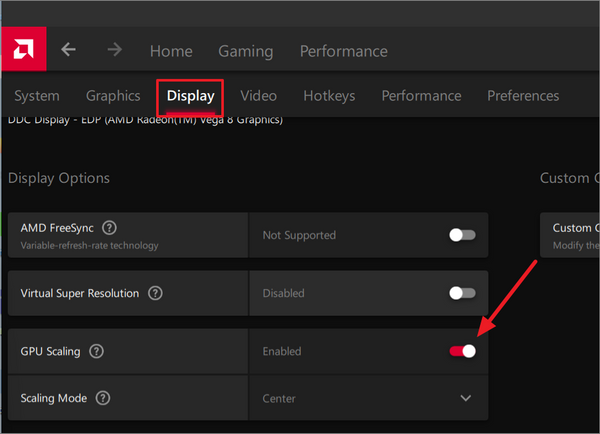Select the Preferences tab
Image resolution: width=600 pixels, height=434 pixels.
pyautogui.click(x=523, y=96)
